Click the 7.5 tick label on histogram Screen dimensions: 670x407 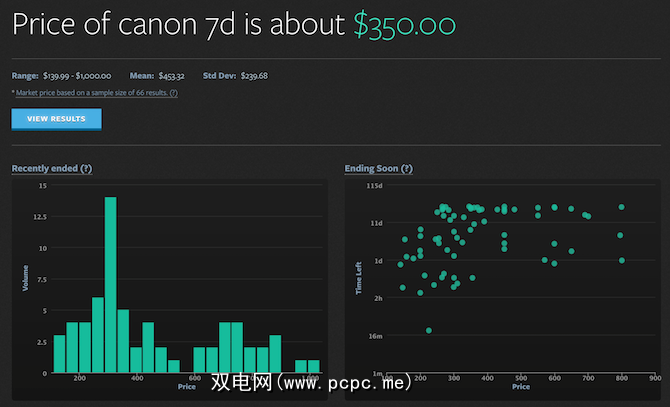coord(42,279)
